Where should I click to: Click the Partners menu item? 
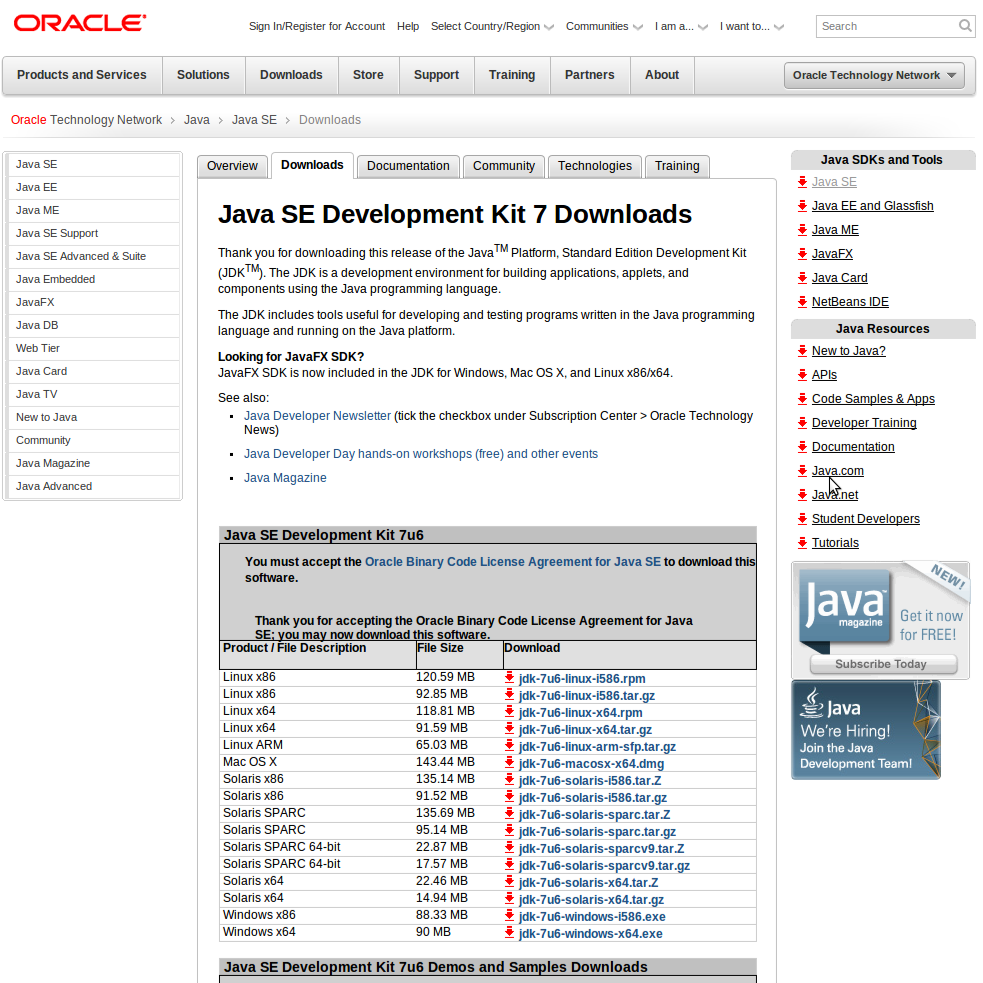589,75
